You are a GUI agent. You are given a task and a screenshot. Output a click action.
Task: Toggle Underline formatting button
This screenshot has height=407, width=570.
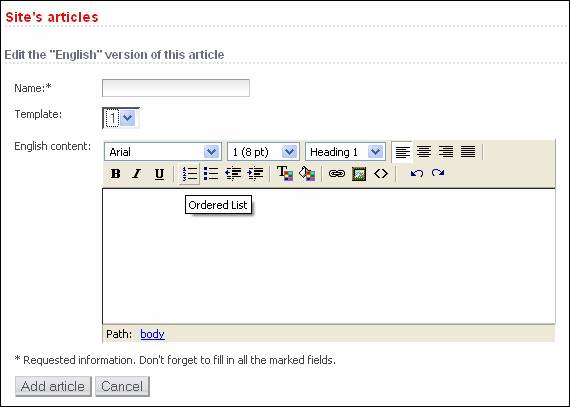[x=159, y=174]
